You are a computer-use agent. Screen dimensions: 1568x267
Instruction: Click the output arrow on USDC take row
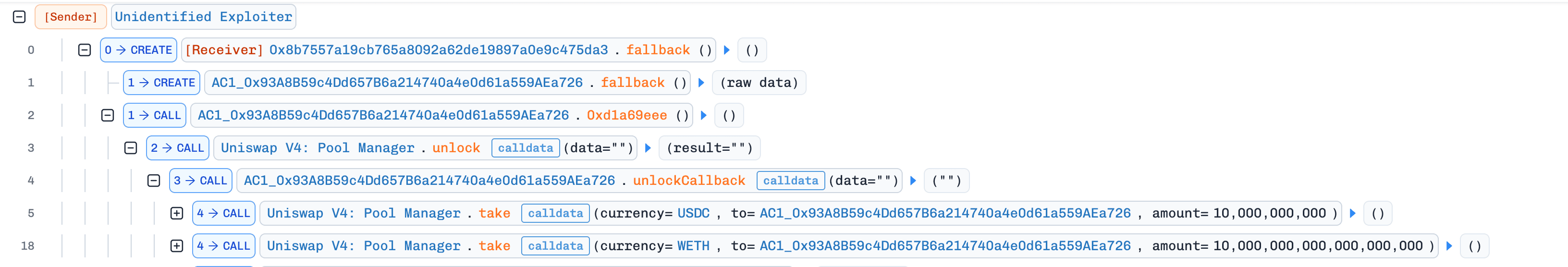pos(1352,214)
